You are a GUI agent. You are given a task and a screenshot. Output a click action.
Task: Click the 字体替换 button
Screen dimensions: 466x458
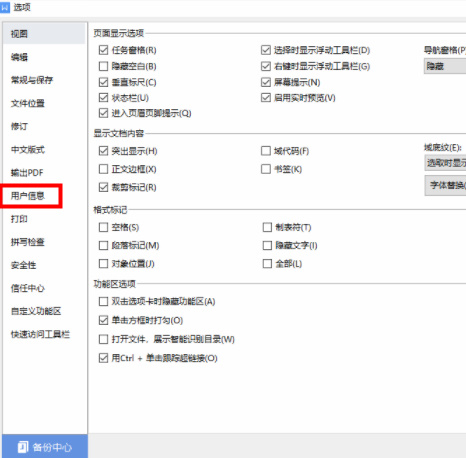point(445,185)
